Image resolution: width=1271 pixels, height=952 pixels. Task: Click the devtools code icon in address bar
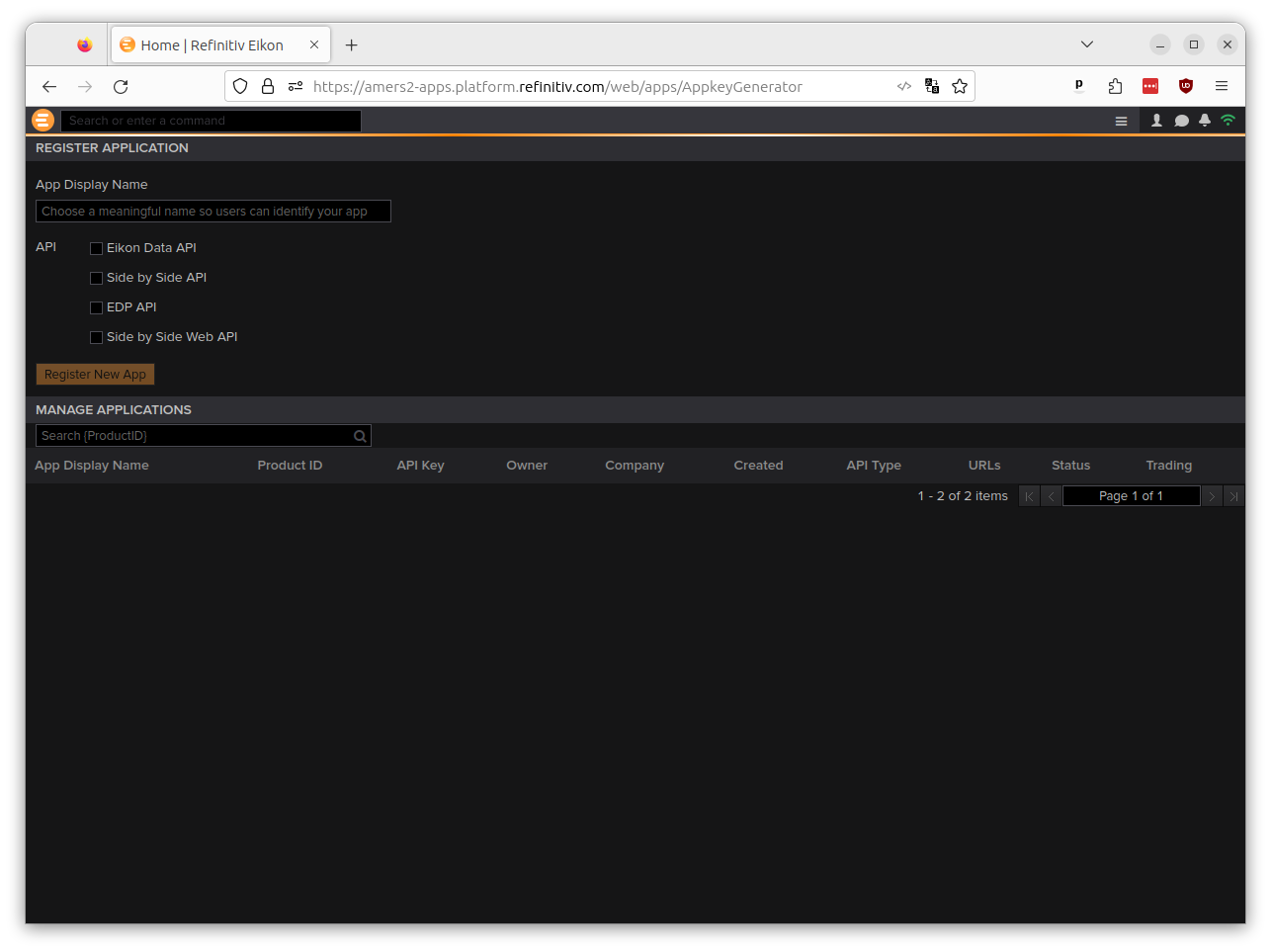coord(904,87)
